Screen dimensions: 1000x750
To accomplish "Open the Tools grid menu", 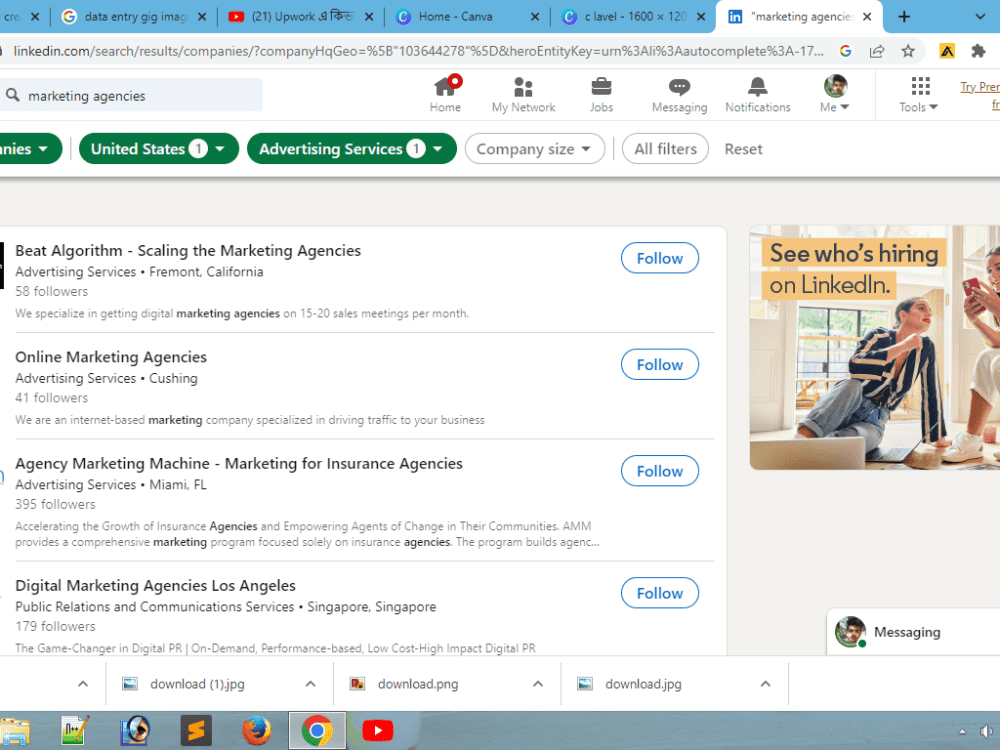I will point(919,94).
